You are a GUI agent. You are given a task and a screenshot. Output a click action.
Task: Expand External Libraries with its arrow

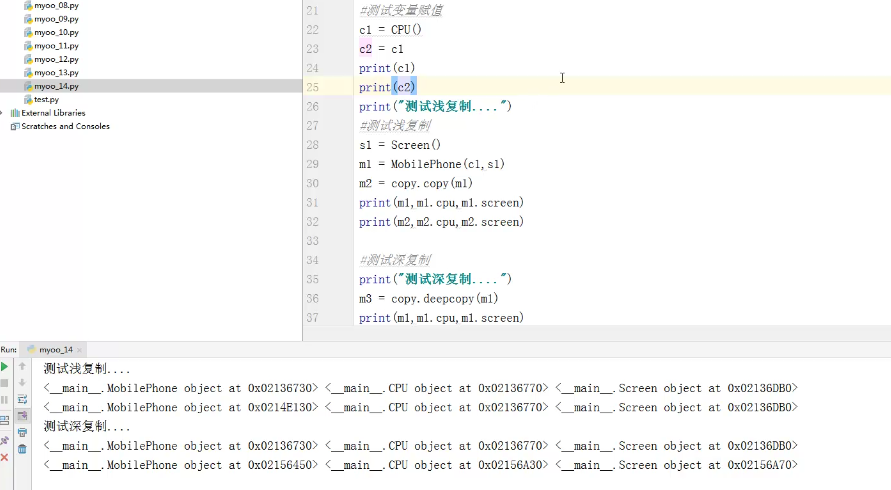click(2, 113)
